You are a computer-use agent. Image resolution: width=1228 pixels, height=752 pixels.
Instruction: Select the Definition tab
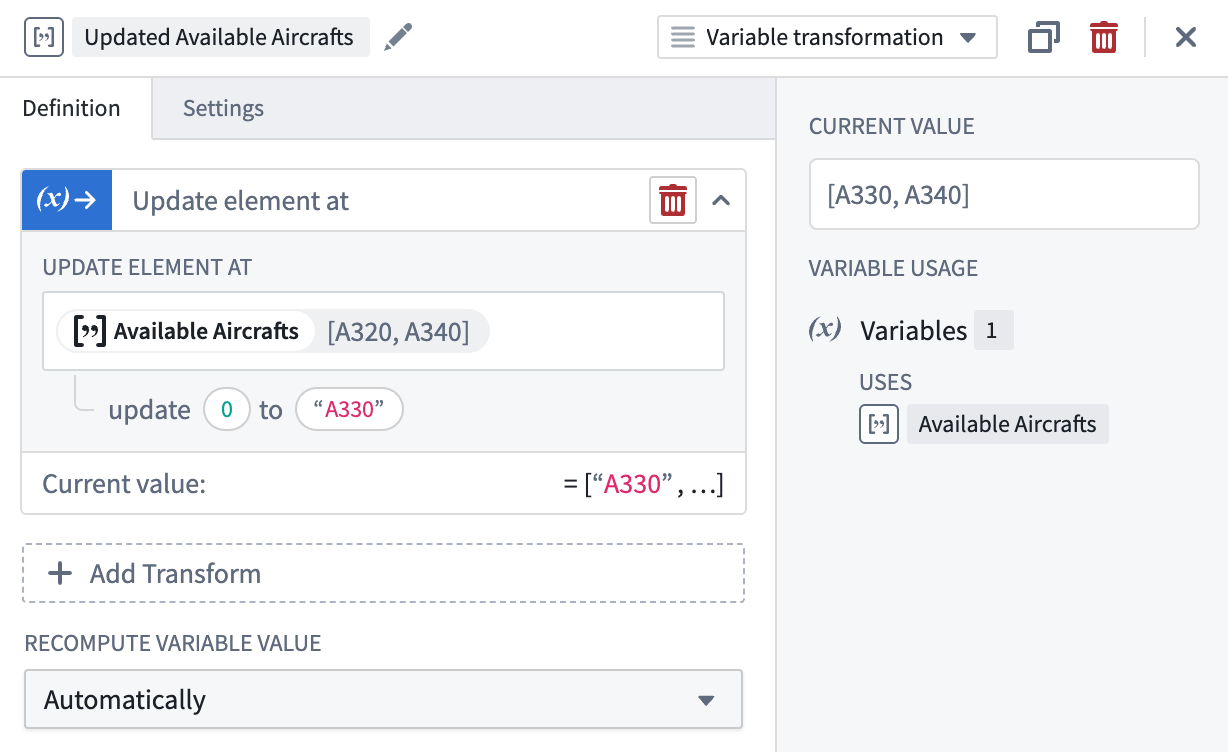coord(72,108)
